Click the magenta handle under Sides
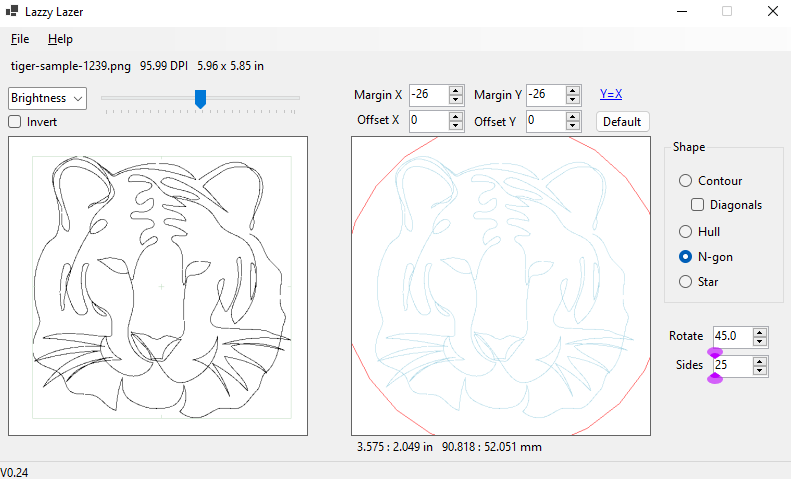 pyautogui.click(x=715, y=379)
